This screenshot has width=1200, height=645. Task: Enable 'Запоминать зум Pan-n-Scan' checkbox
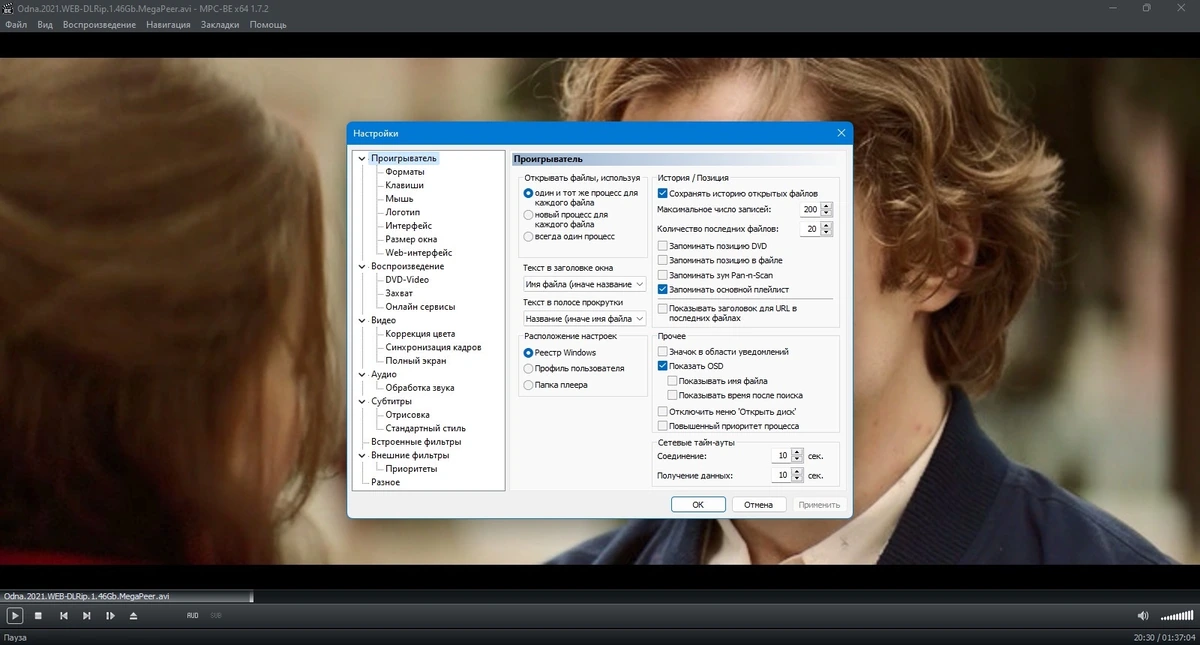click(x=662, y=275)
